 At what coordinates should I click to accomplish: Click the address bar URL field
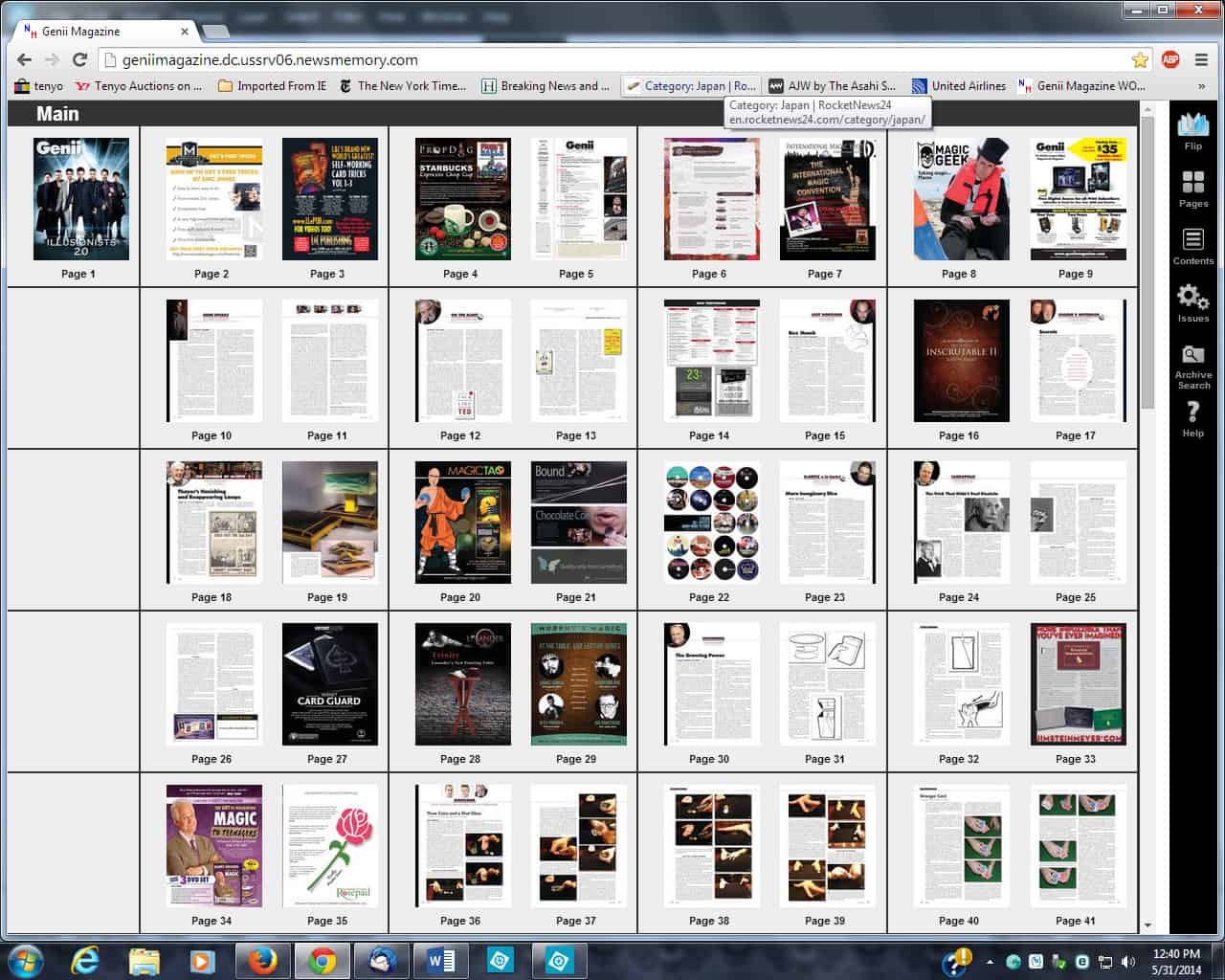[612, 59]
